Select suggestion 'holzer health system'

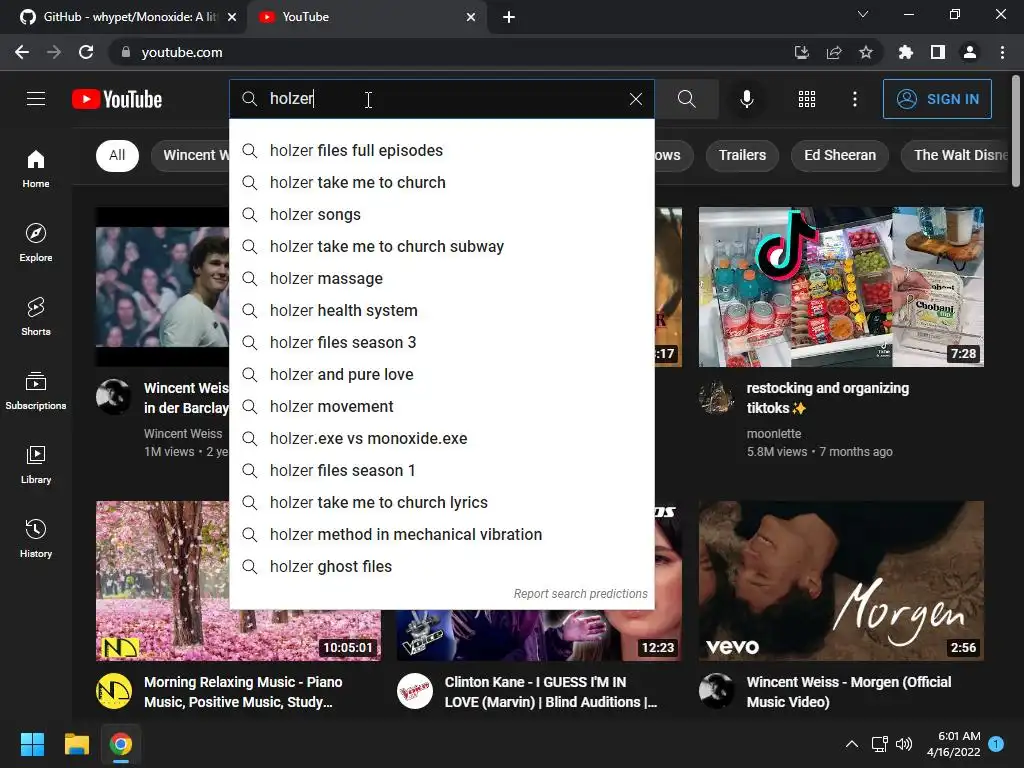tap(441, 311)
